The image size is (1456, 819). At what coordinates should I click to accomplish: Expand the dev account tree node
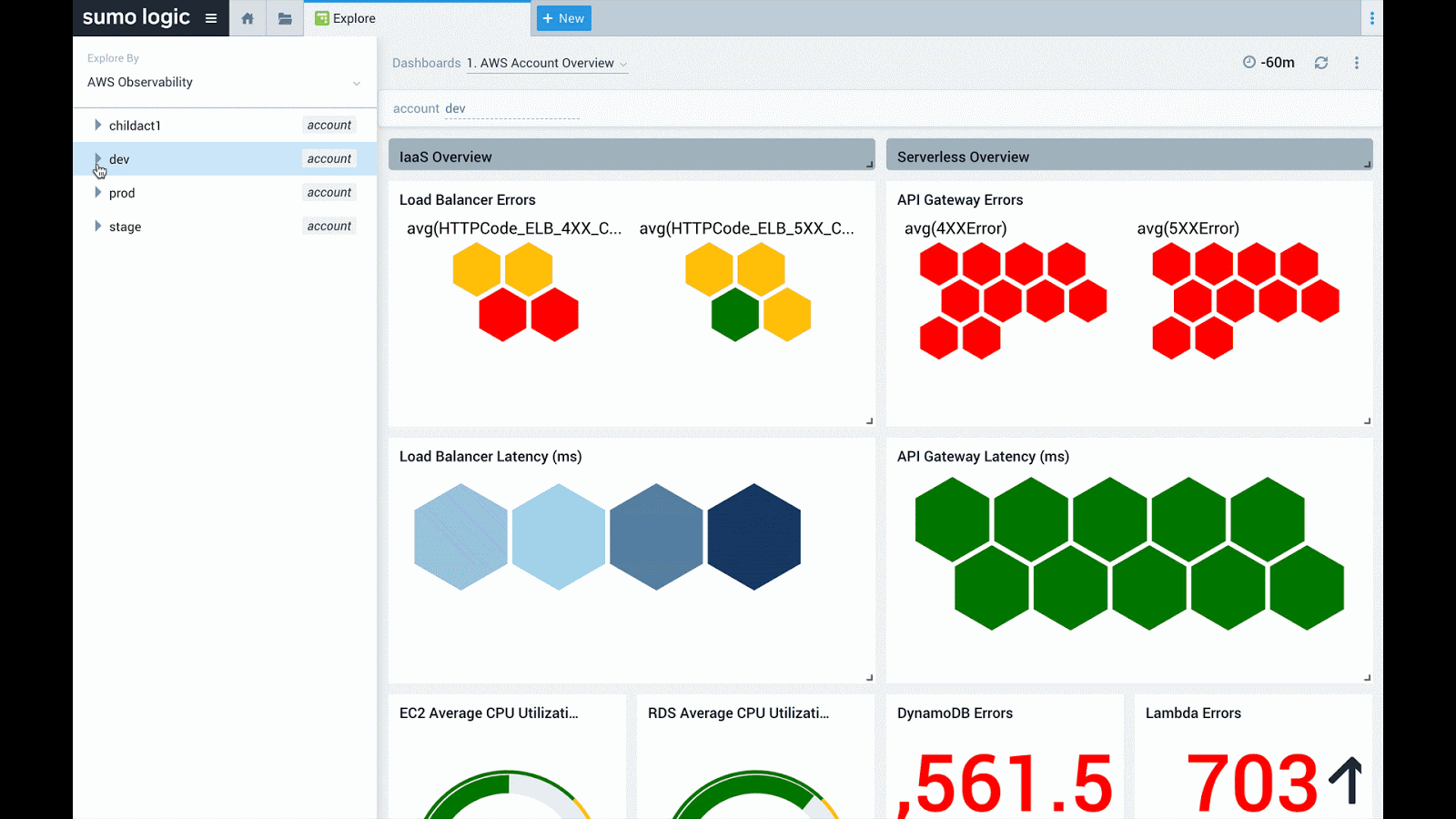coord(98,158)
